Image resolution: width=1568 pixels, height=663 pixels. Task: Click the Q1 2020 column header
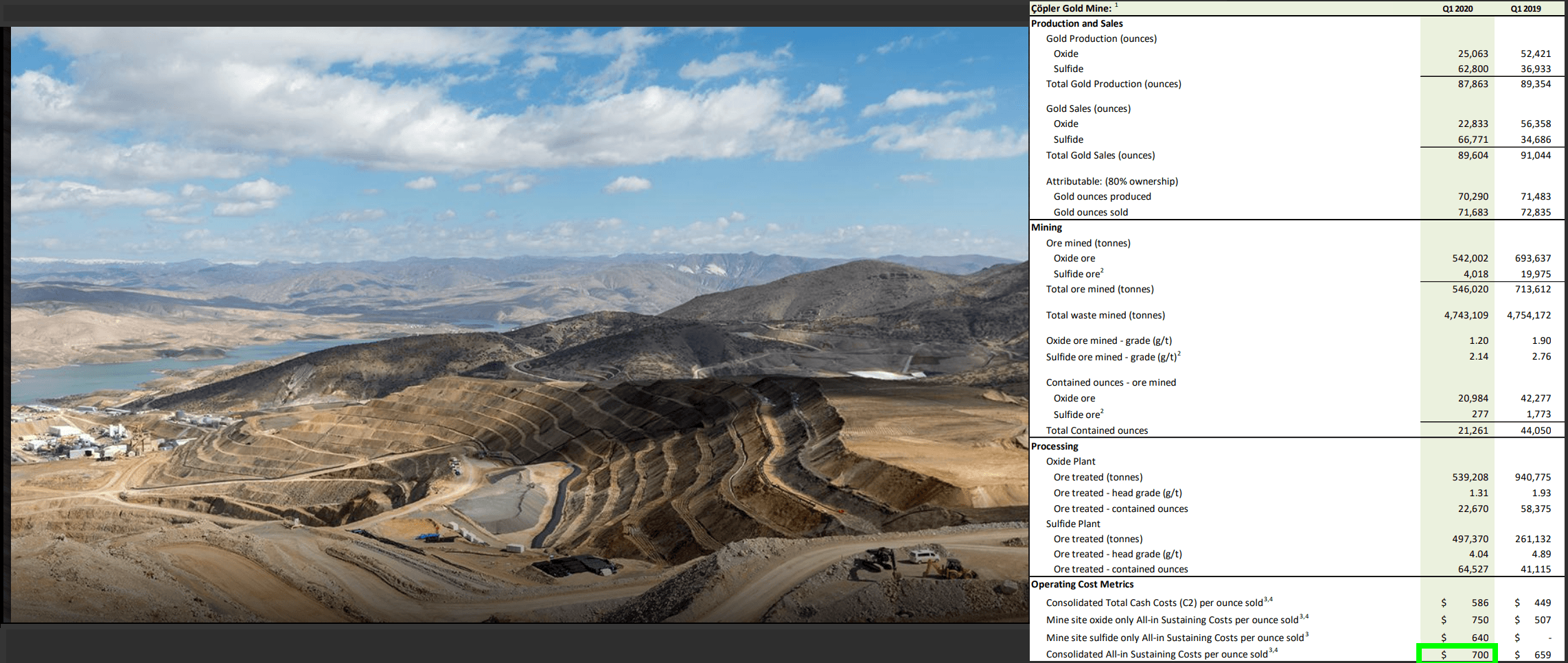click(x=1457, y=8)
